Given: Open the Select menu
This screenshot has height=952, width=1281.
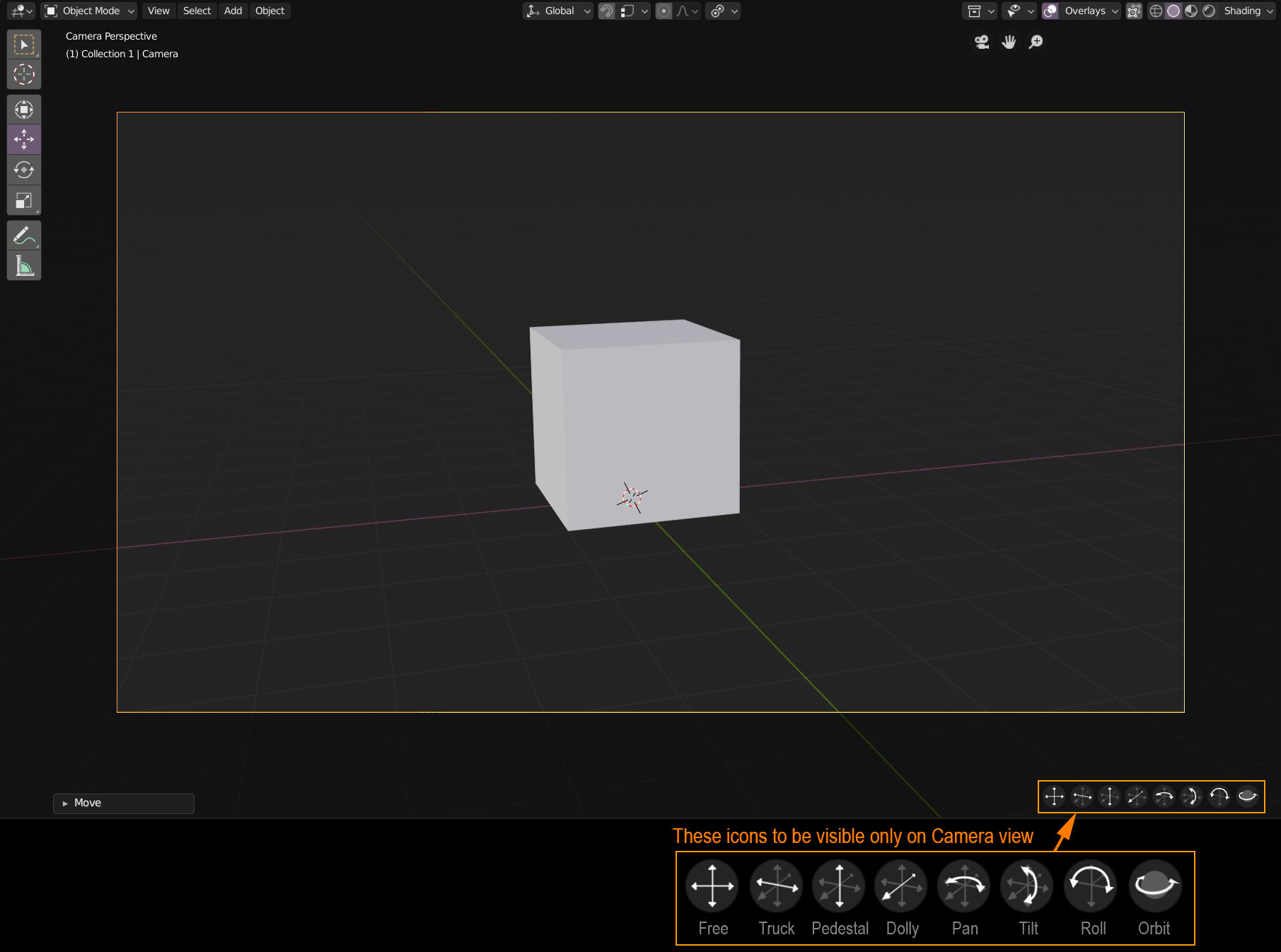Looking at the screenshot, I should [197, 11].
